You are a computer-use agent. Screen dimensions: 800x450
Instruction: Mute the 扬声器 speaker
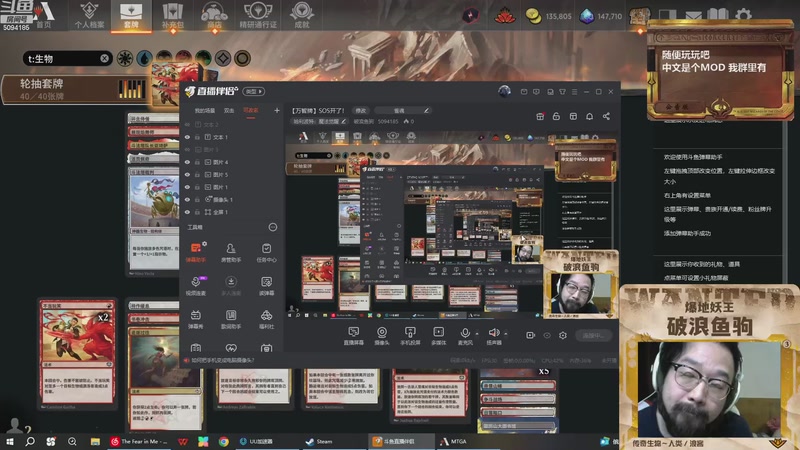[493, 335]
